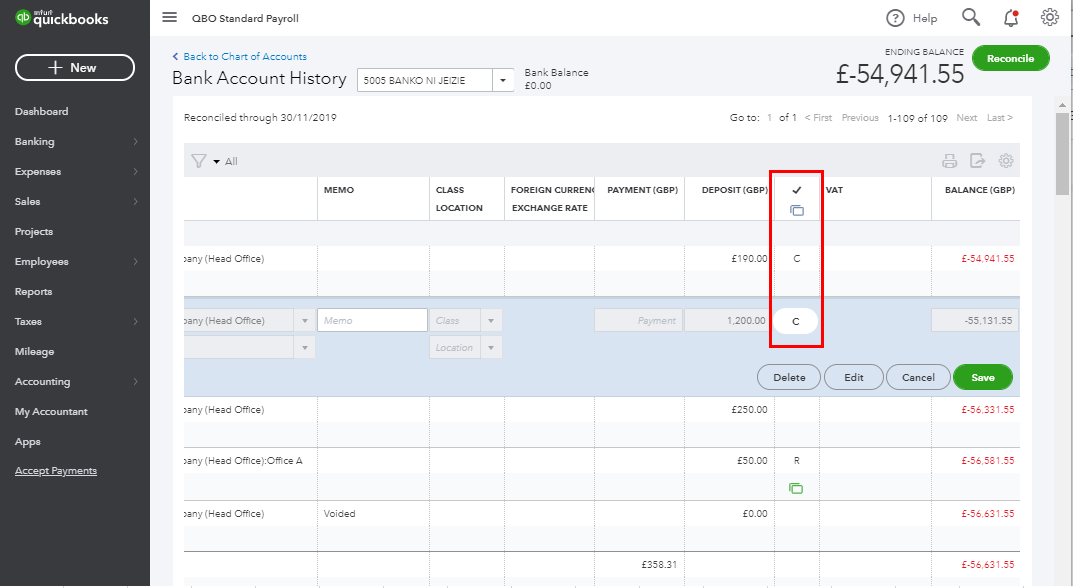Click the hamburger menu beside QBO Standard Payroll

click(x=169, y=17)
